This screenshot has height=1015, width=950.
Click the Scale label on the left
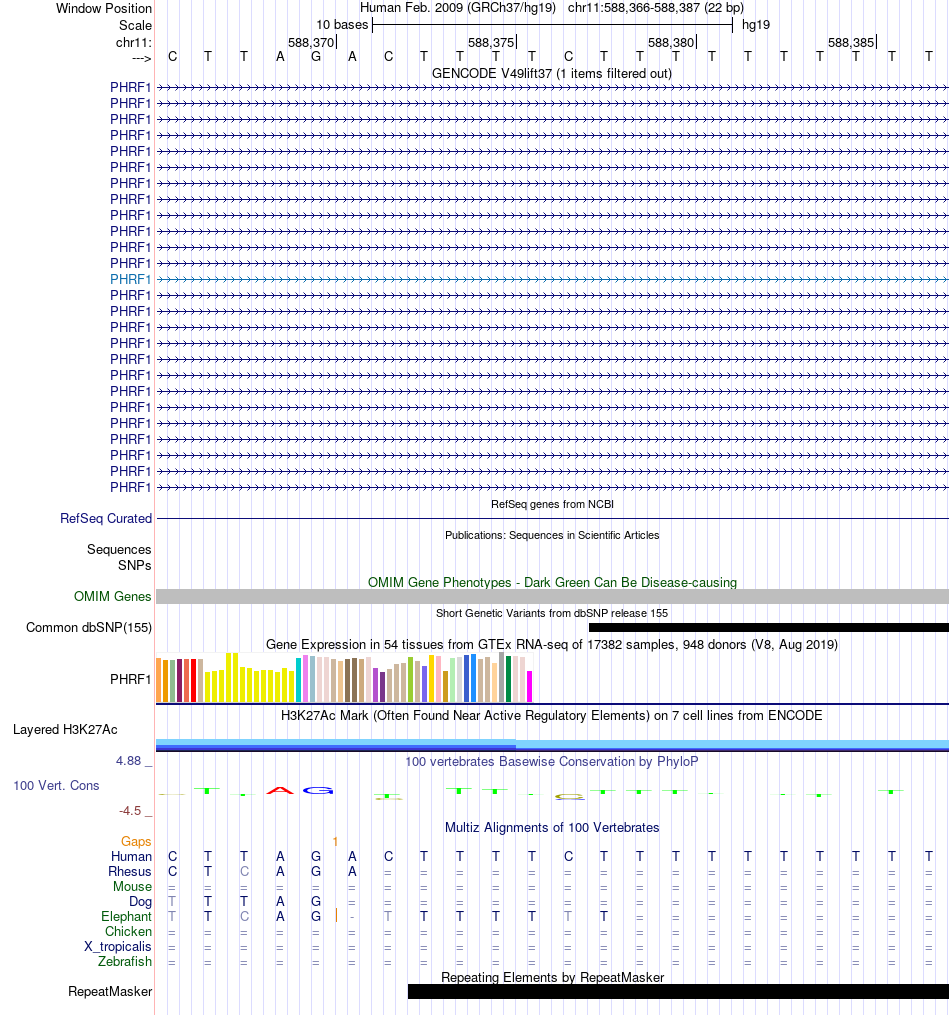click(135, 25)
